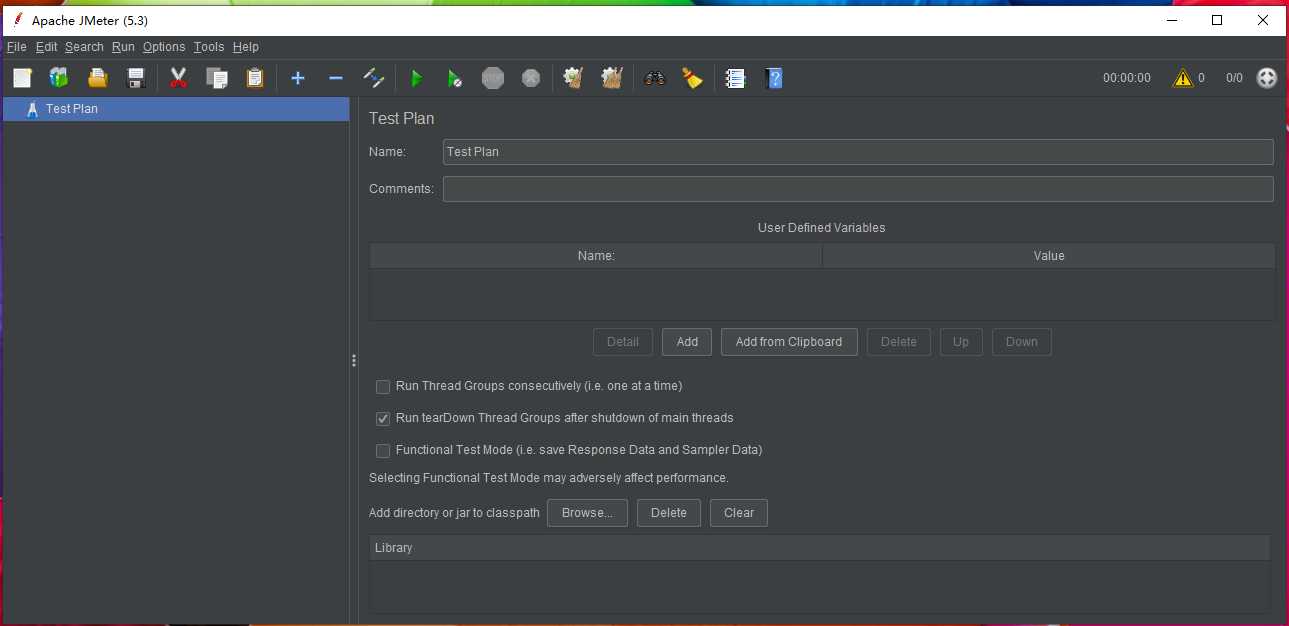The width and height of the screenshot is (1289, 626).
Task: Open the Edit menu
Action: pos(46,47)
